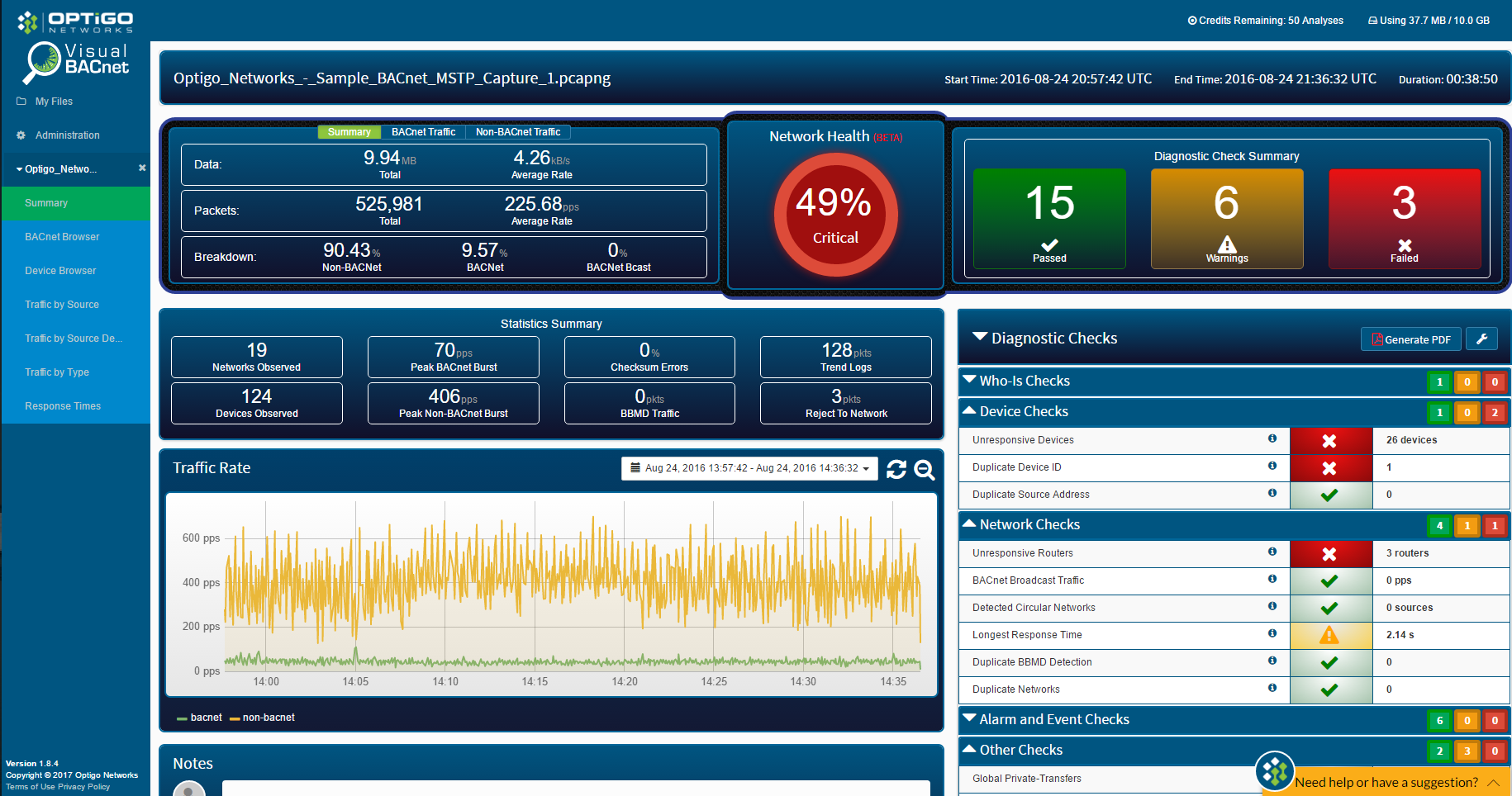Collapse Device Checks section
Screen dimensions: 1512x796
point(970,410)
